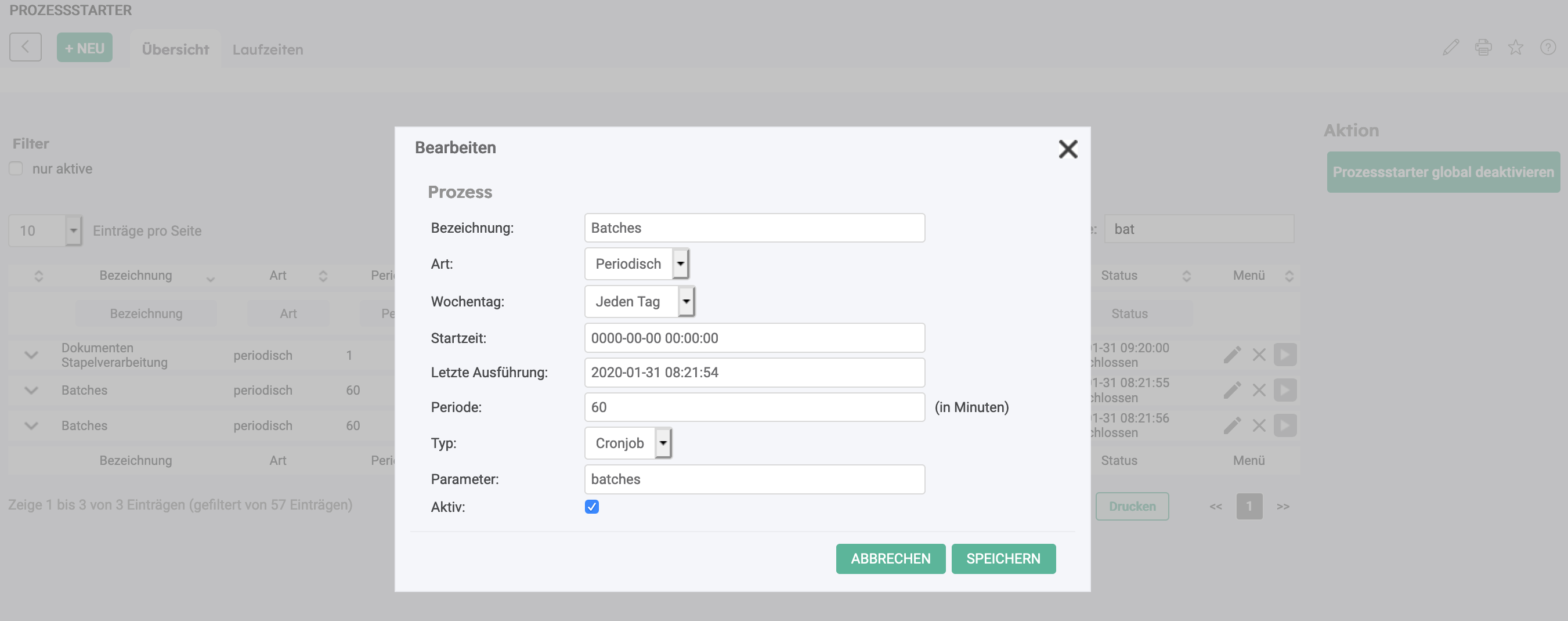Viewport: 1568px width, 621px height.
Task: Switch to the Laufzeiten tab
Action: [268, 49]
